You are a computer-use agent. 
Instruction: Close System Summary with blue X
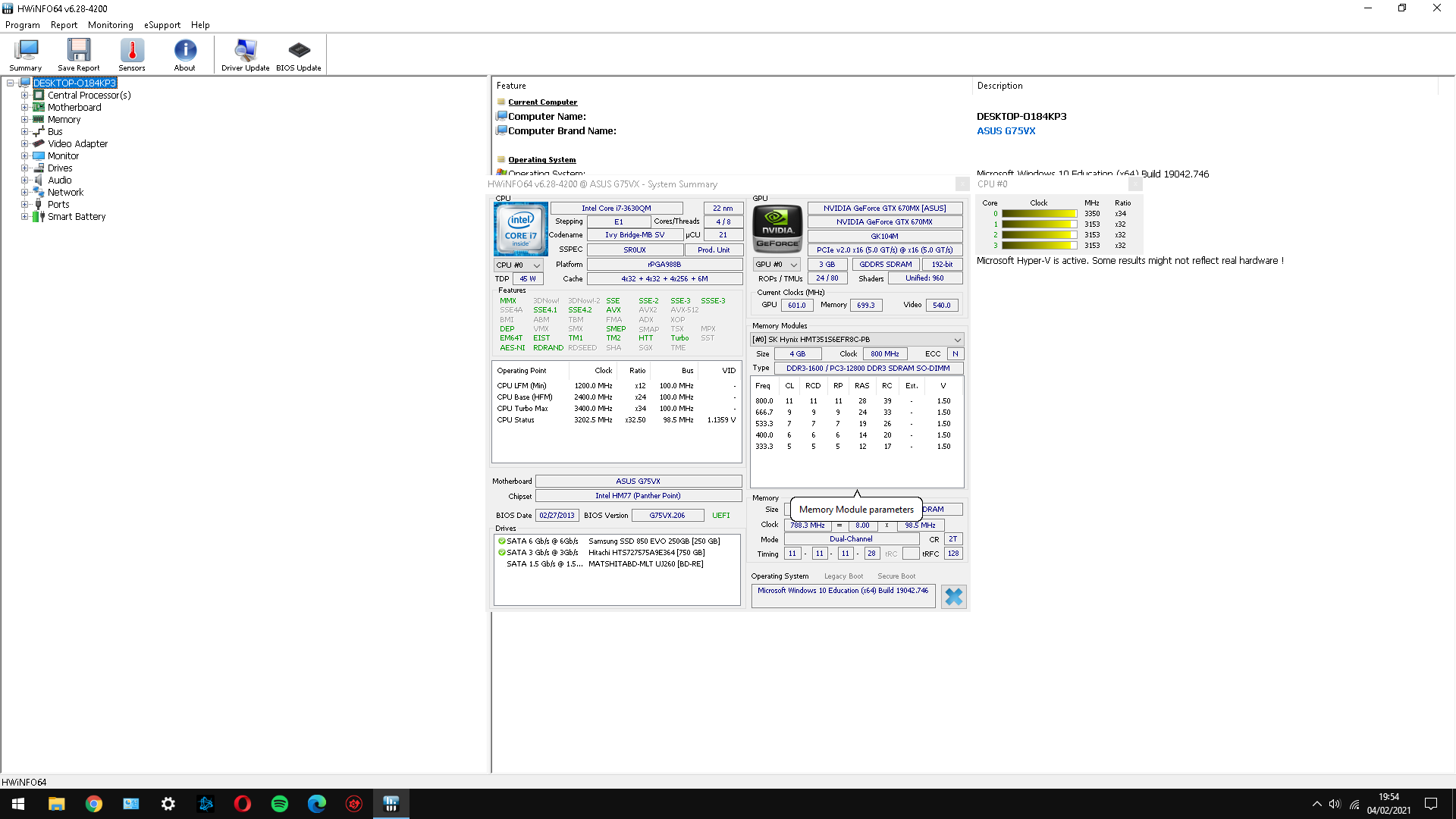953,597
